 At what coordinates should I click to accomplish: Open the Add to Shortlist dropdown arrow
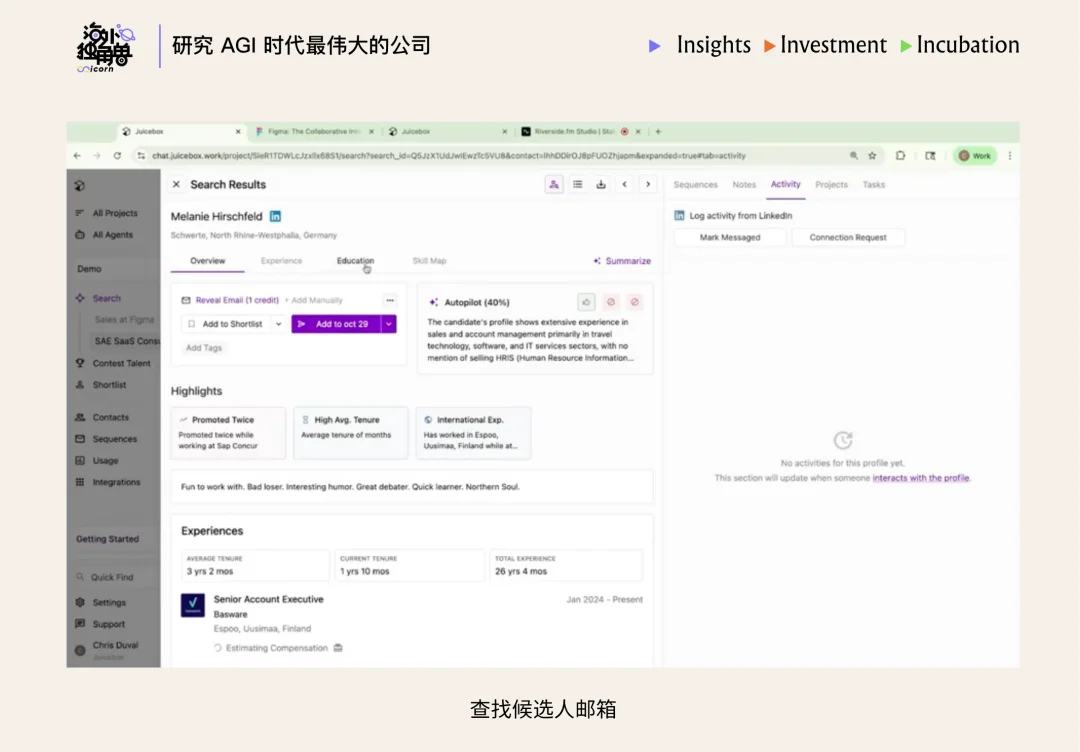point(278,325)
